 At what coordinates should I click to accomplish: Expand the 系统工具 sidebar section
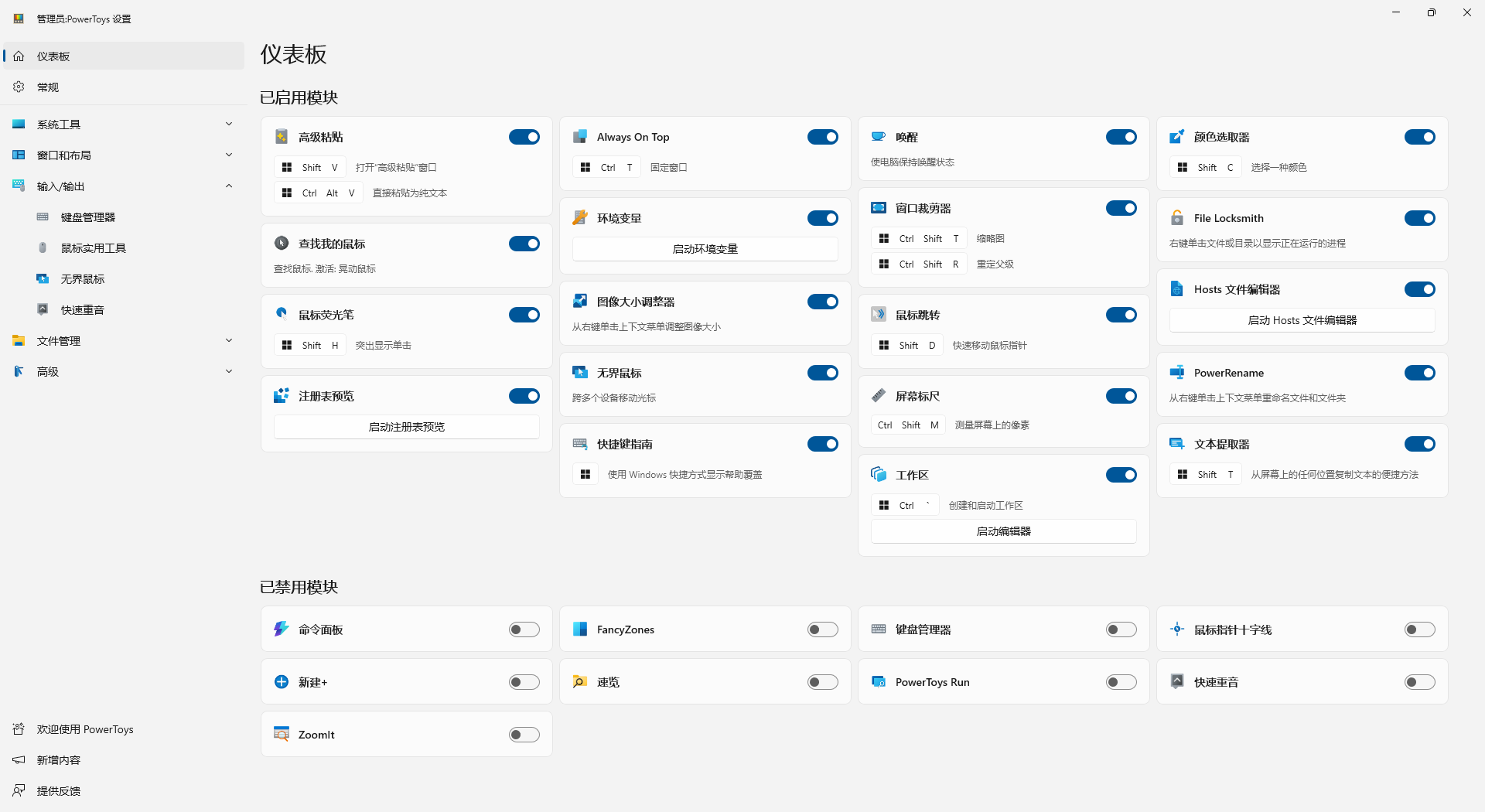pos(124,124)
